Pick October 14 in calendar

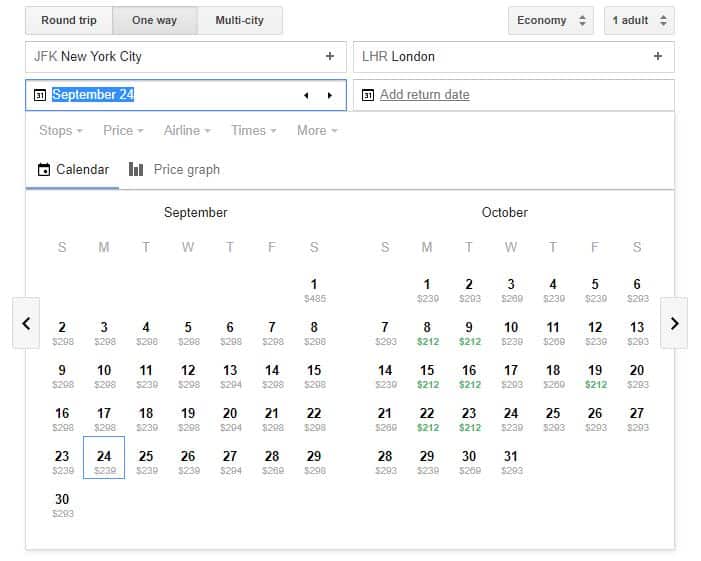(385, 376)
